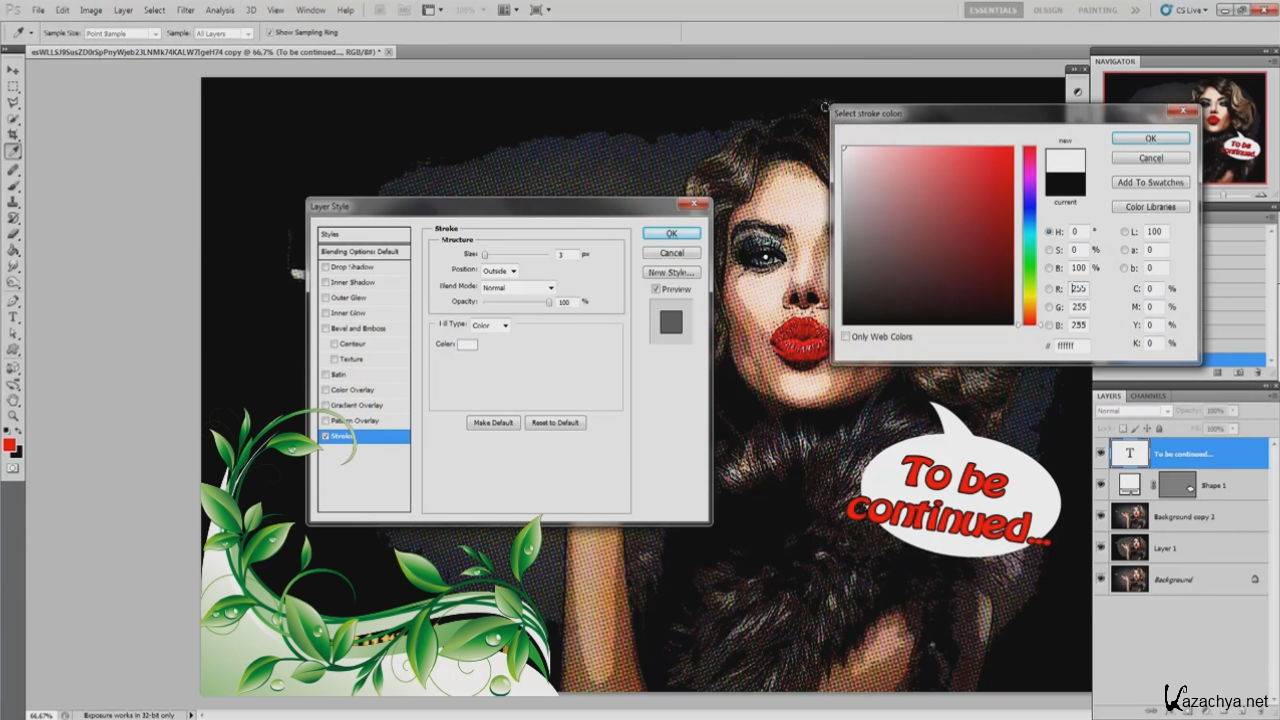
Task: Hide the Shape 1 layer
Action: click(x=1101, y=485)
